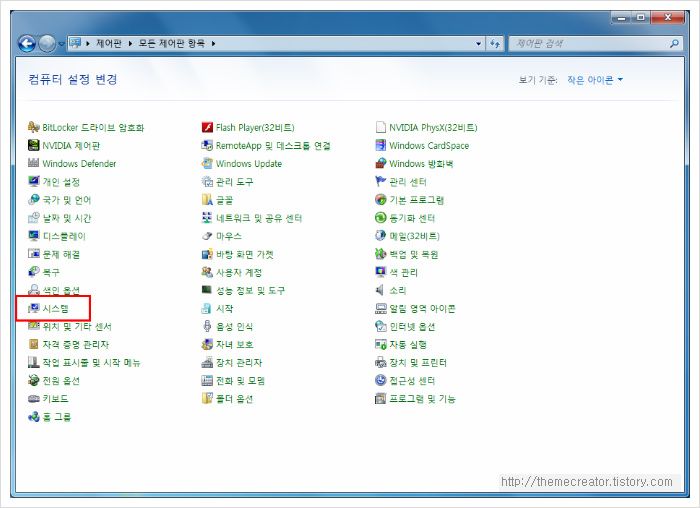Open 색인 옵션 link
Screen dimensions: 700x508
[61, 290]
